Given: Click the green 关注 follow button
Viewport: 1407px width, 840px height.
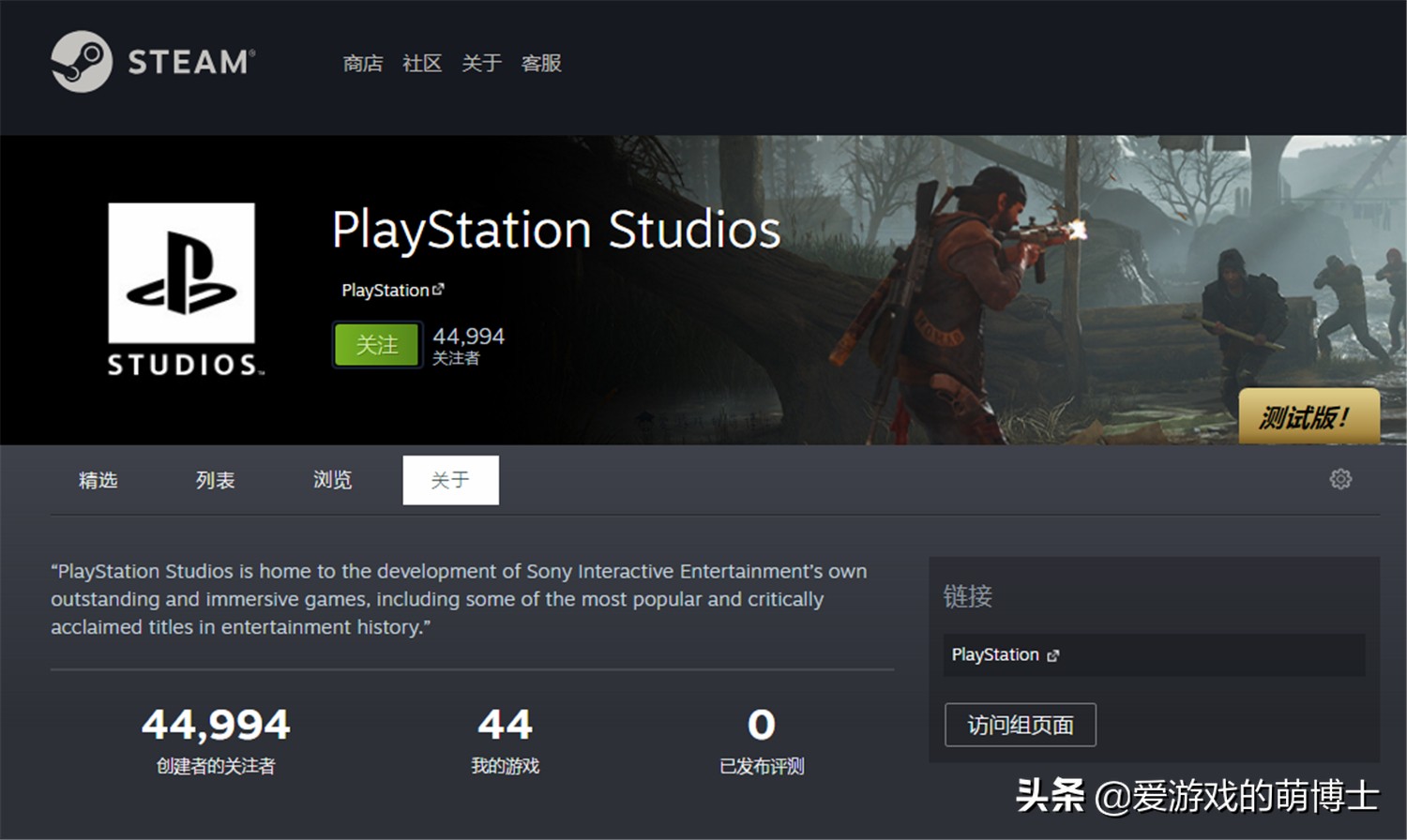Looking at the screenshot, I should point(377,345).
